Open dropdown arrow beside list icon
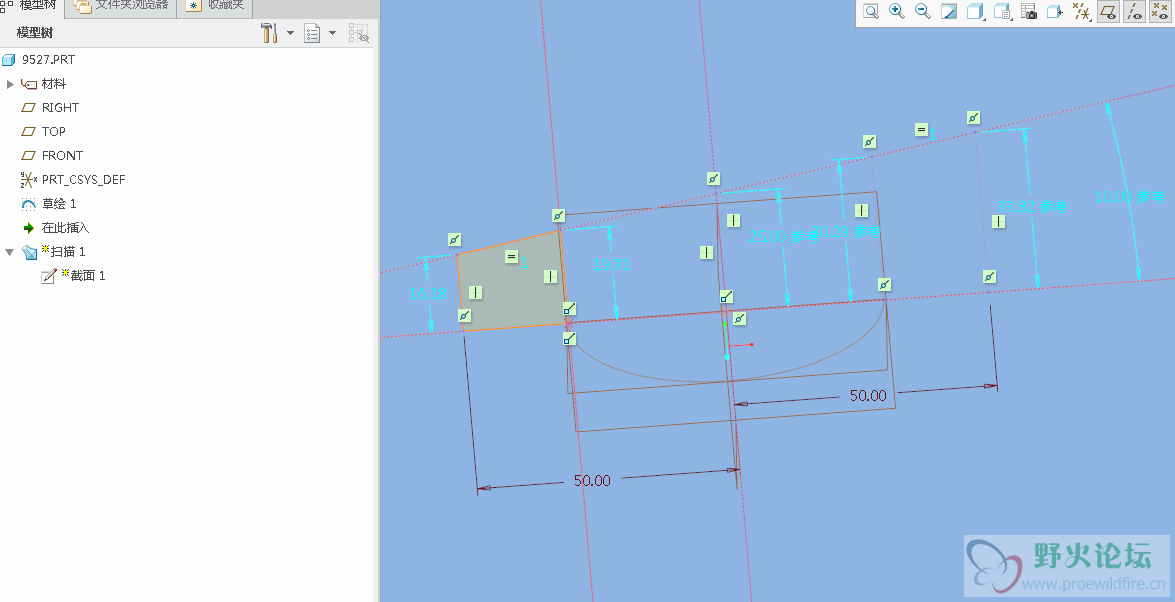The image size is (1175, 602). [x=332, y=33]
